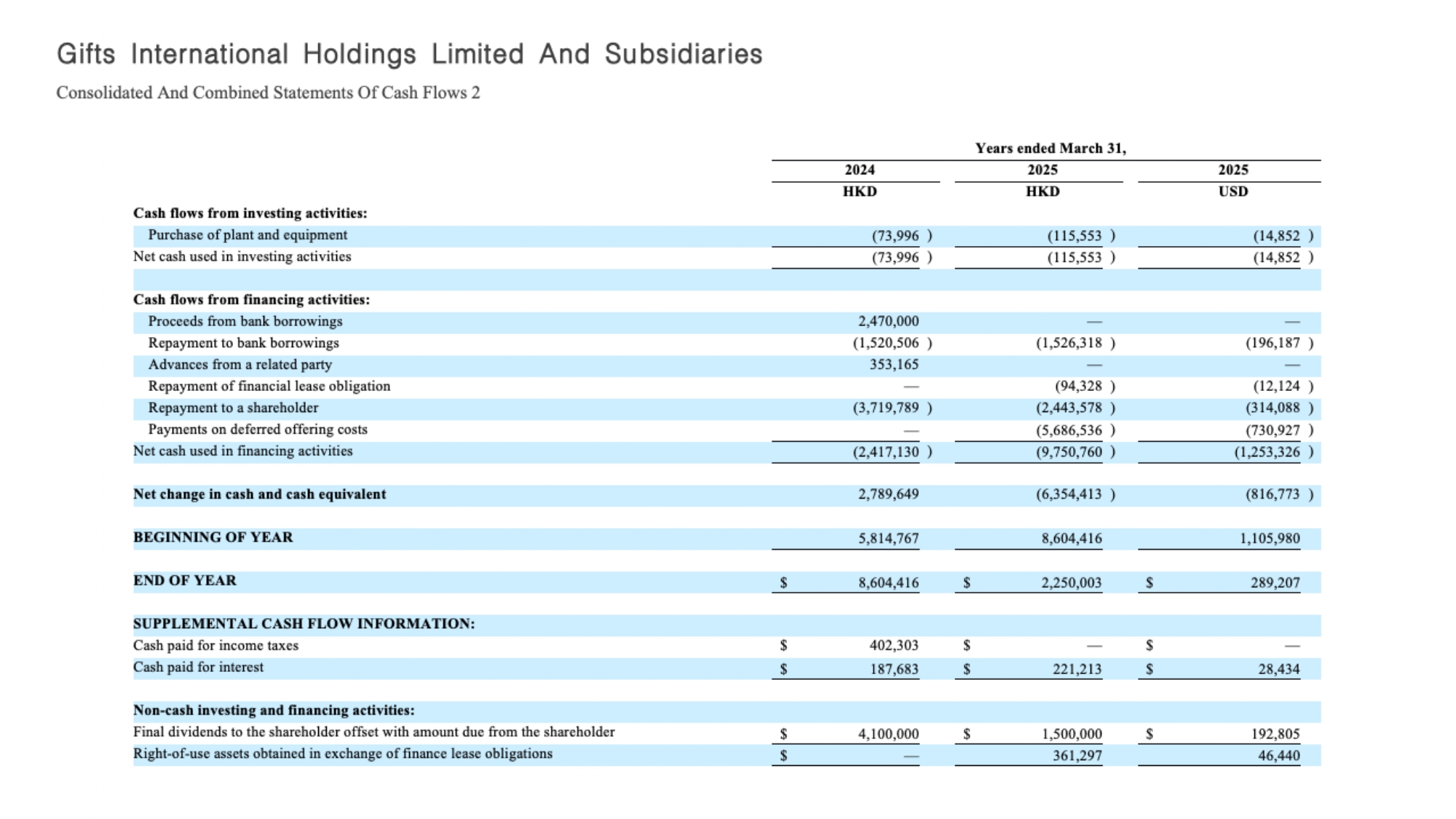The width and height of the screenshot is (1456, 819).
Task: Select the 289,207 USD end of year value
Action: [1275, 583]
